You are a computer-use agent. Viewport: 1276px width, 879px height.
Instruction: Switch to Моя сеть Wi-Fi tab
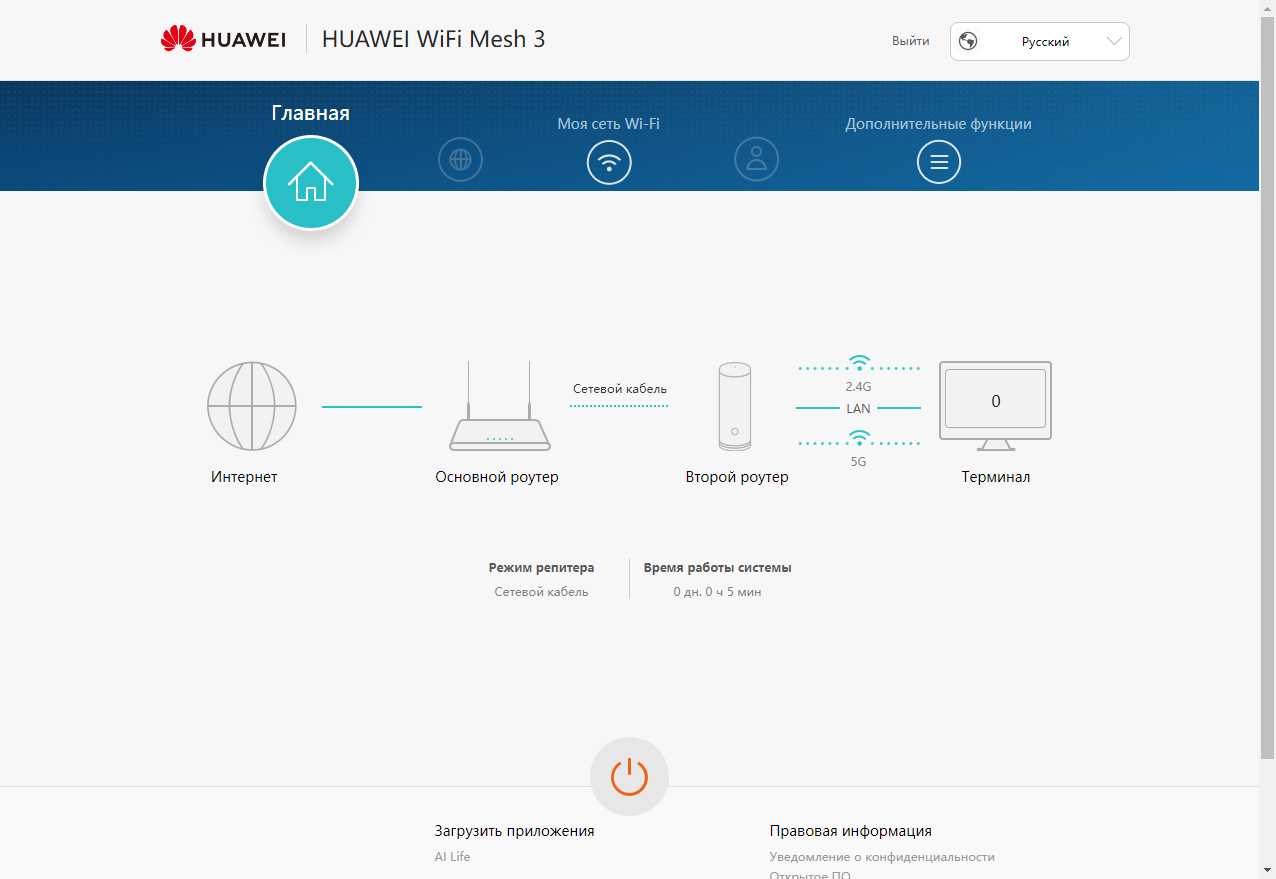609,124
